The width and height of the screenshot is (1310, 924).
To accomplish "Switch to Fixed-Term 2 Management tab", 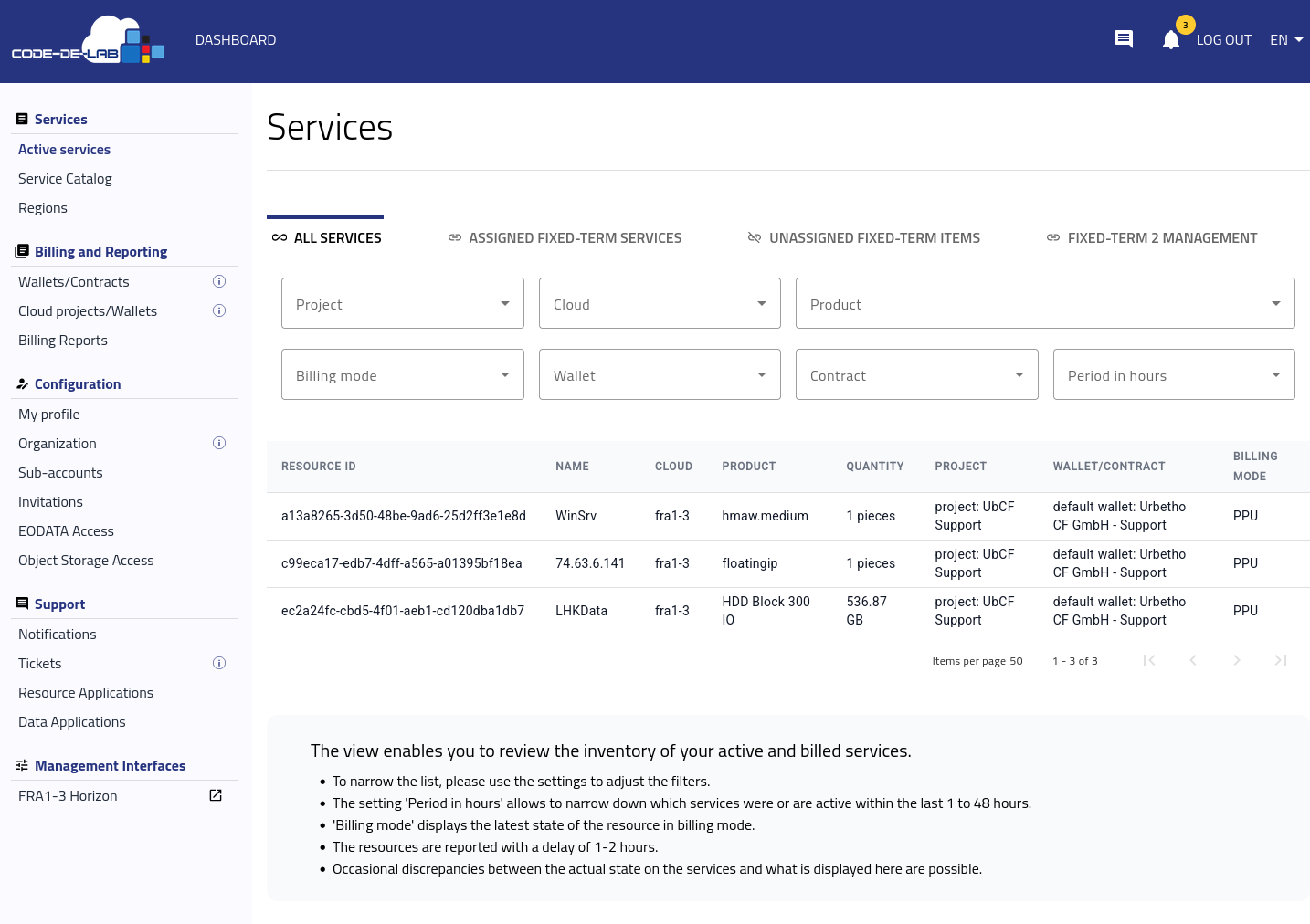I will pos(1151,237).
